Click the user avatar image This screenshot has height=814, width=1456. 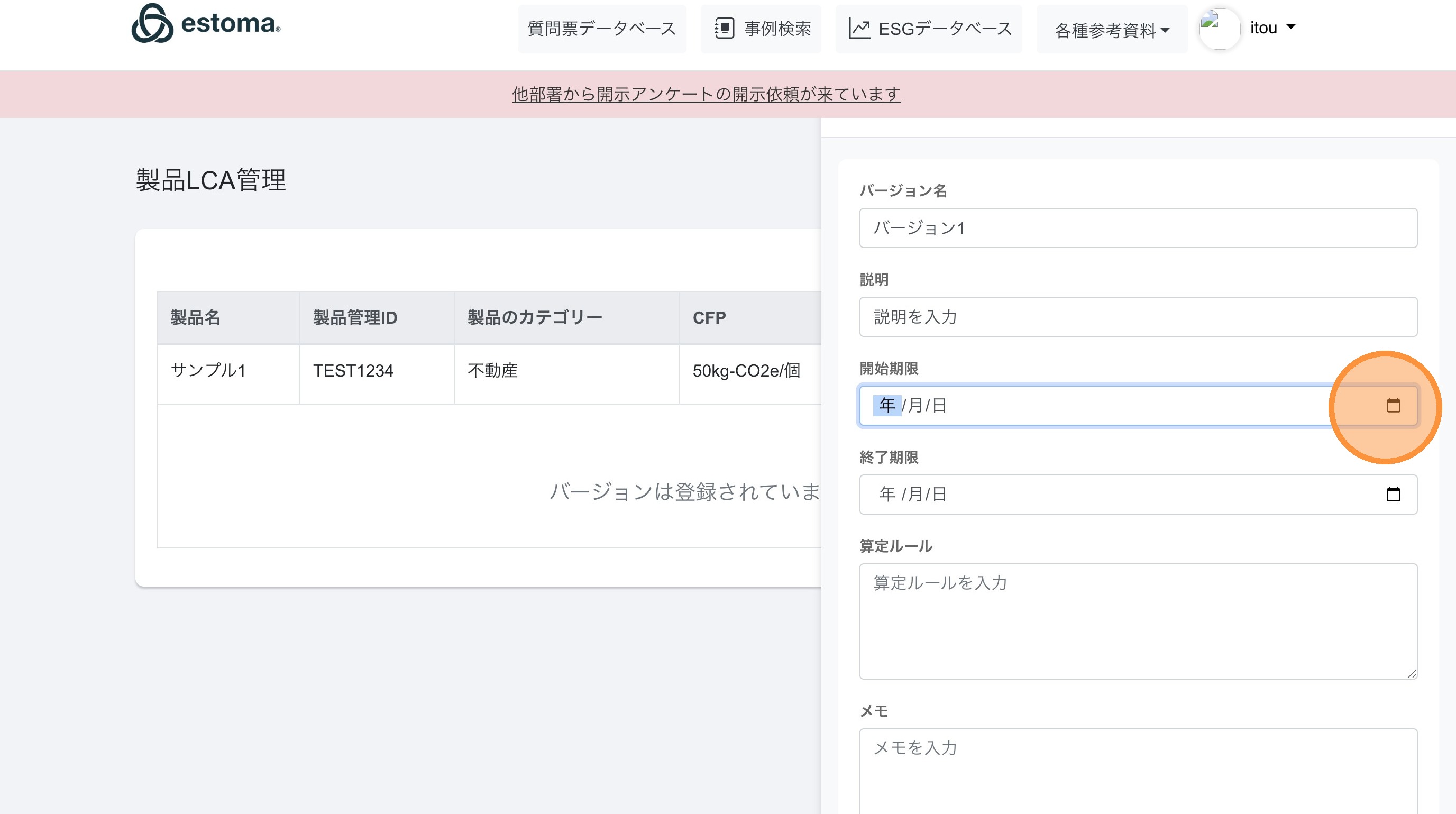pos(1219,28)
